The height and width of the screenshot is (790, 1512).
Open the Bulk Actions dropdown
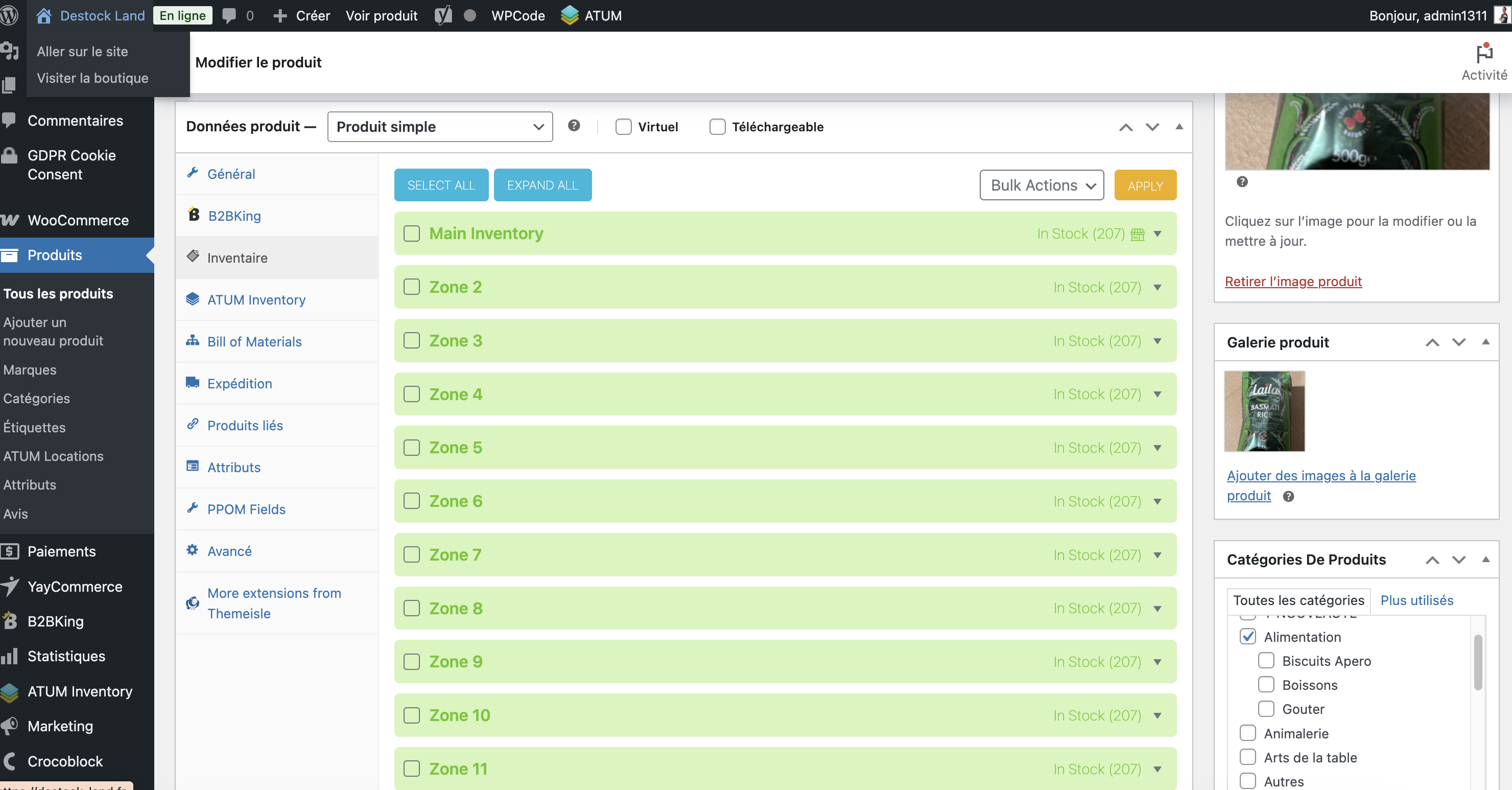1041,185
